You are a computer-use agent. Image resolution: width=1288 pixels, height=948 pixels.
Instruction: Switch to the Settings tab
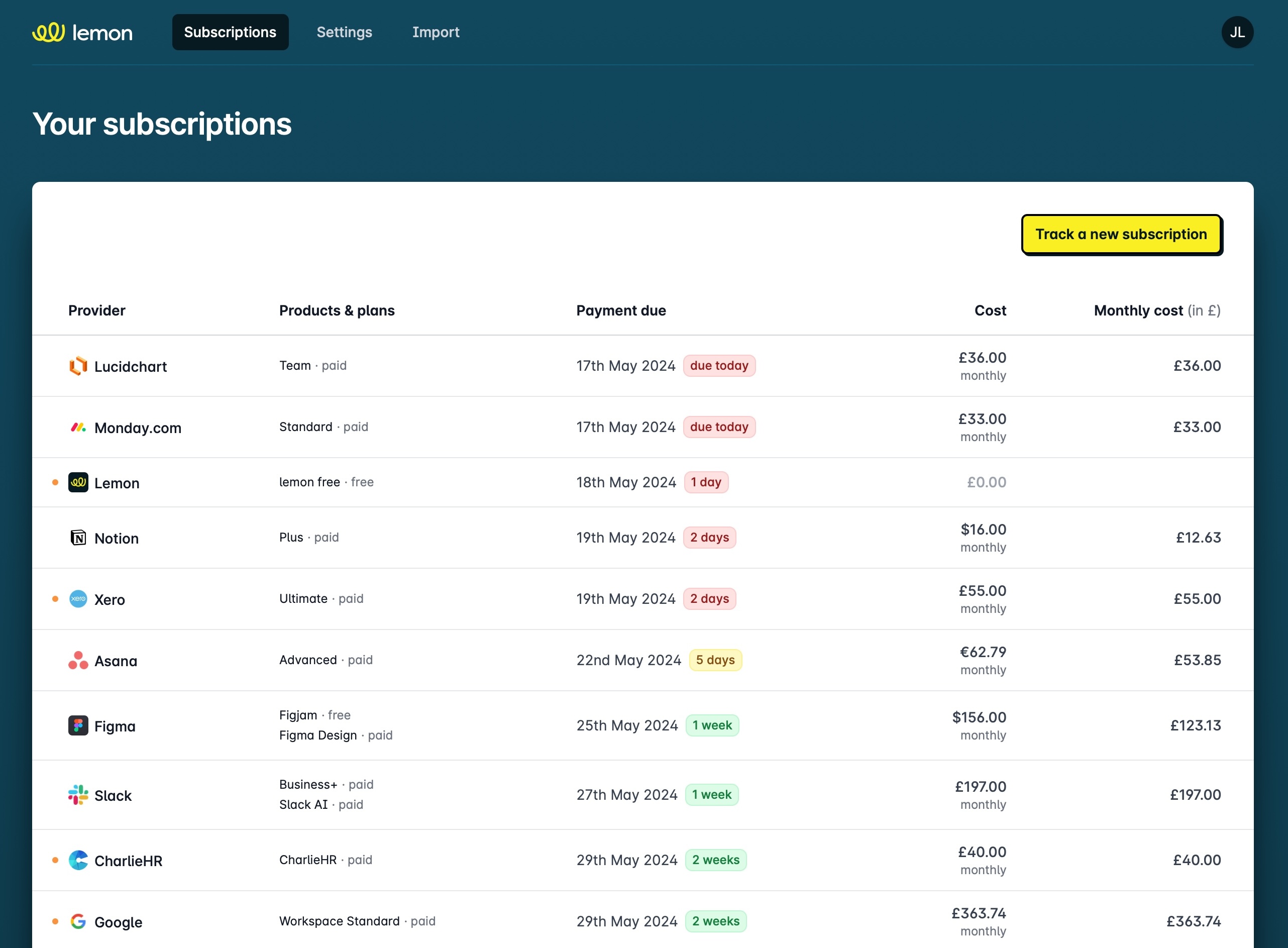[x=344, y=32]
